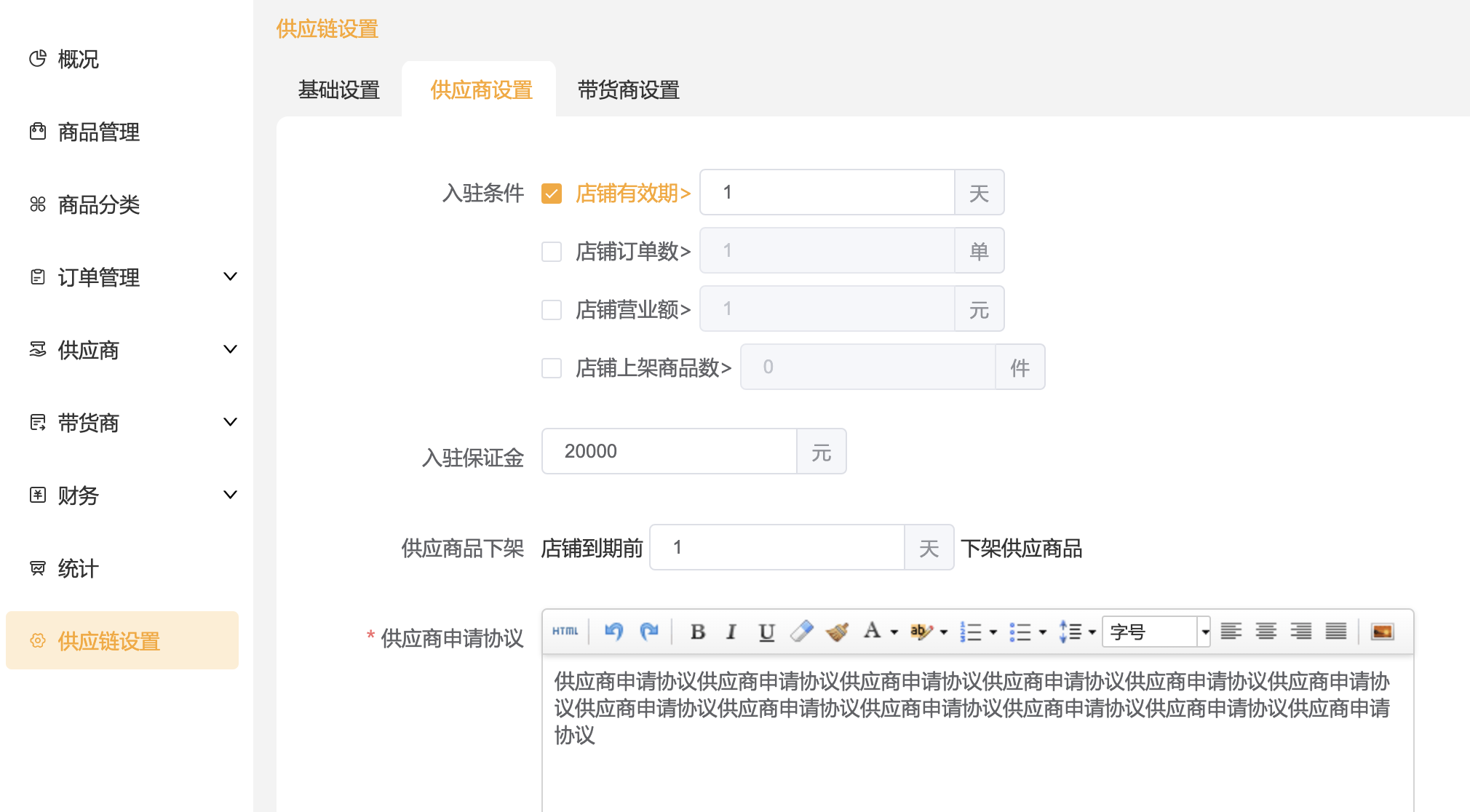
Task: Insert image using picture icon
Action: pos(1381,631)
